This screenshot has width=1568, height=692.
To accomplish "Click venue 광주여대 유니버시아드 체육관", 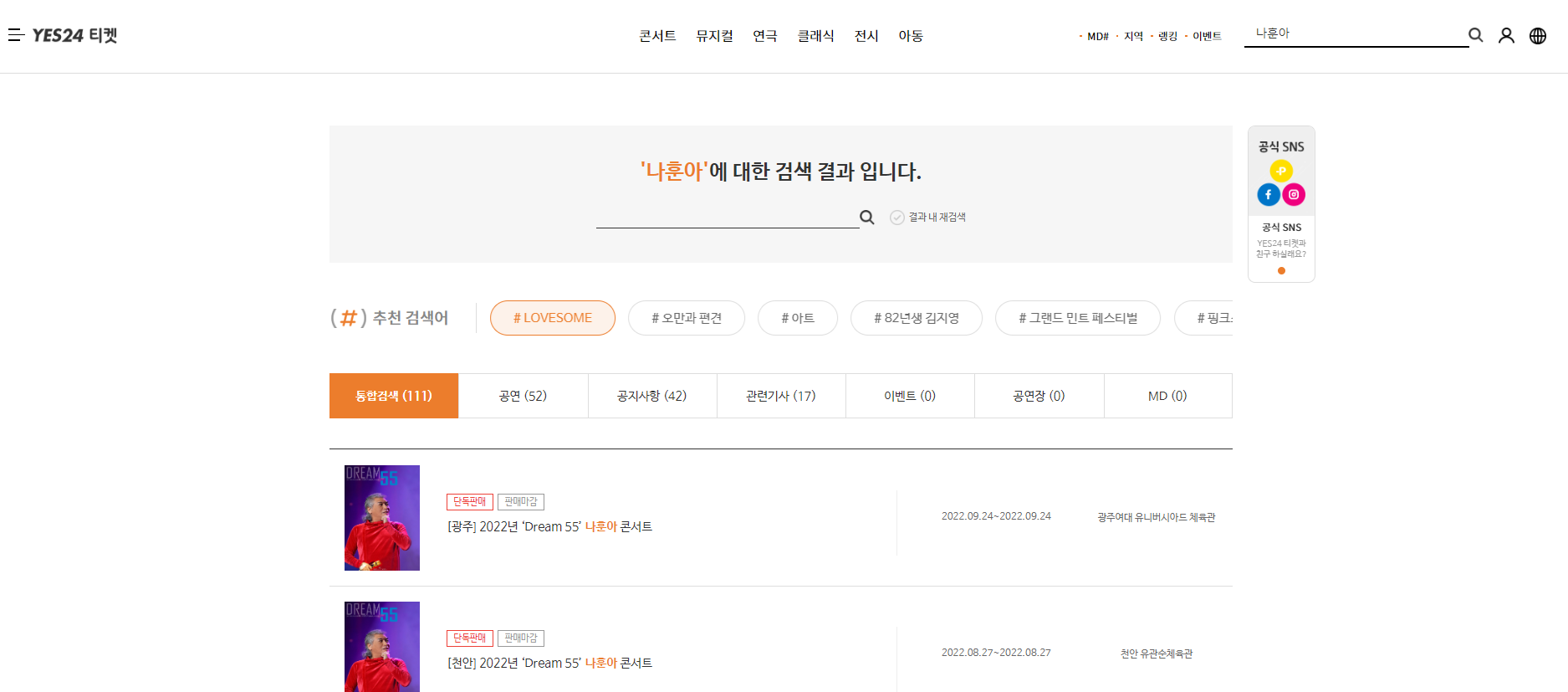I will coord(1157,517).
